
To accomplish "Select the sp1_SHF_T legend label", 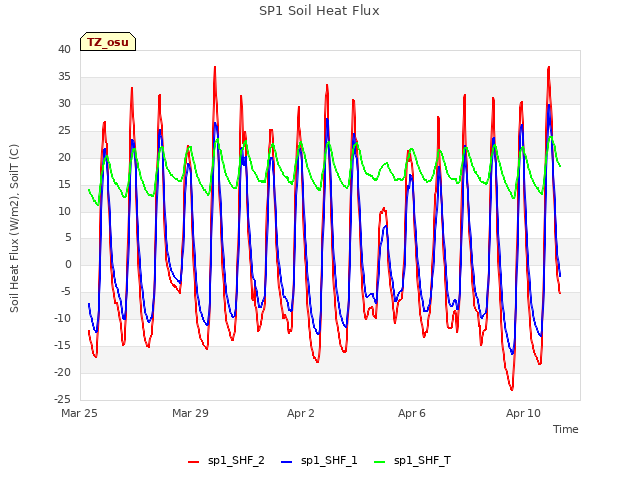I will [422, 460].
